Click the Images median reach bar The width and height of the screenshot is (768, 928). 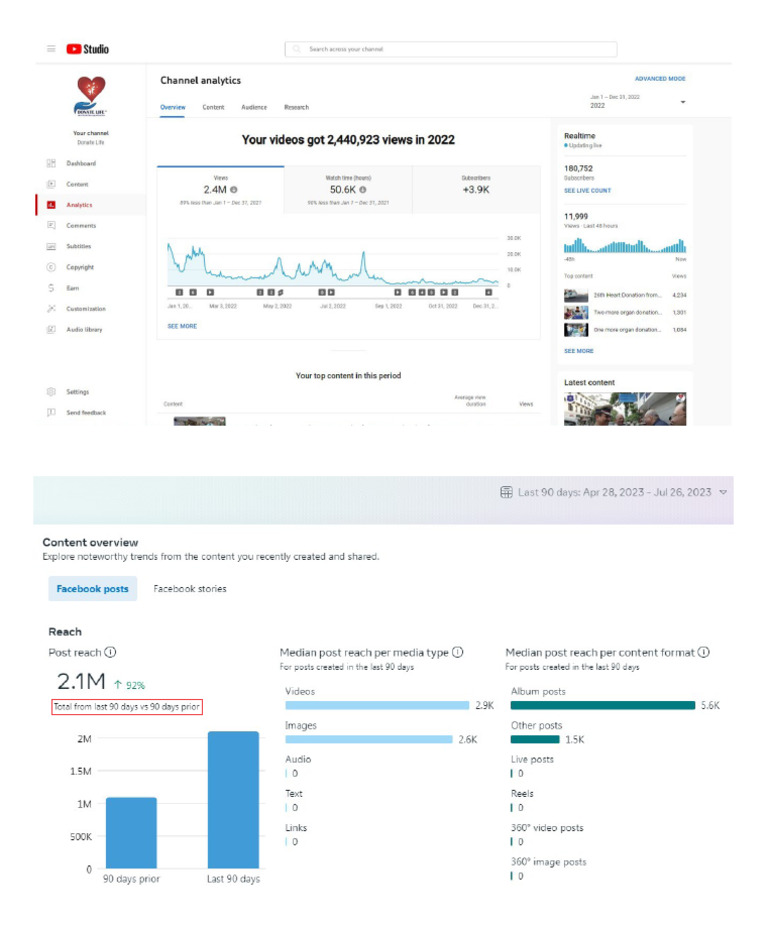point(369,739)
